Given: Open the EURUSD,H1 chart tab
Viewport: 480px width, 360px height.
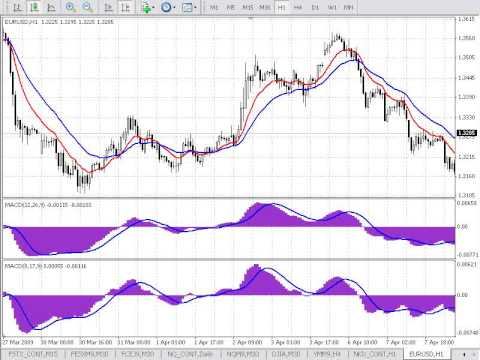Looking at the screenshot, I should (426, 354).
